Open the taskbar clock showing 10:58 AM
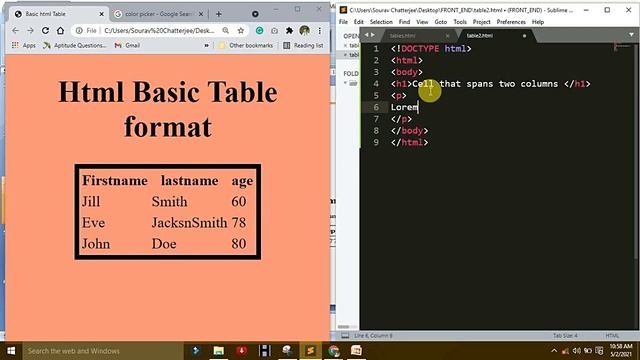This screenshot has height=360, width=640. [621, 351]
